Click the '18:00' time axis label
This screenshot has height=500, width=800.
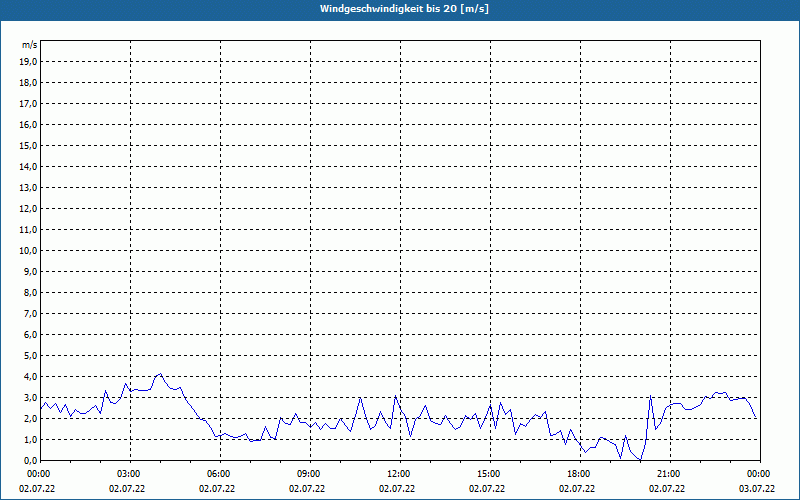[x=580, y=474]
